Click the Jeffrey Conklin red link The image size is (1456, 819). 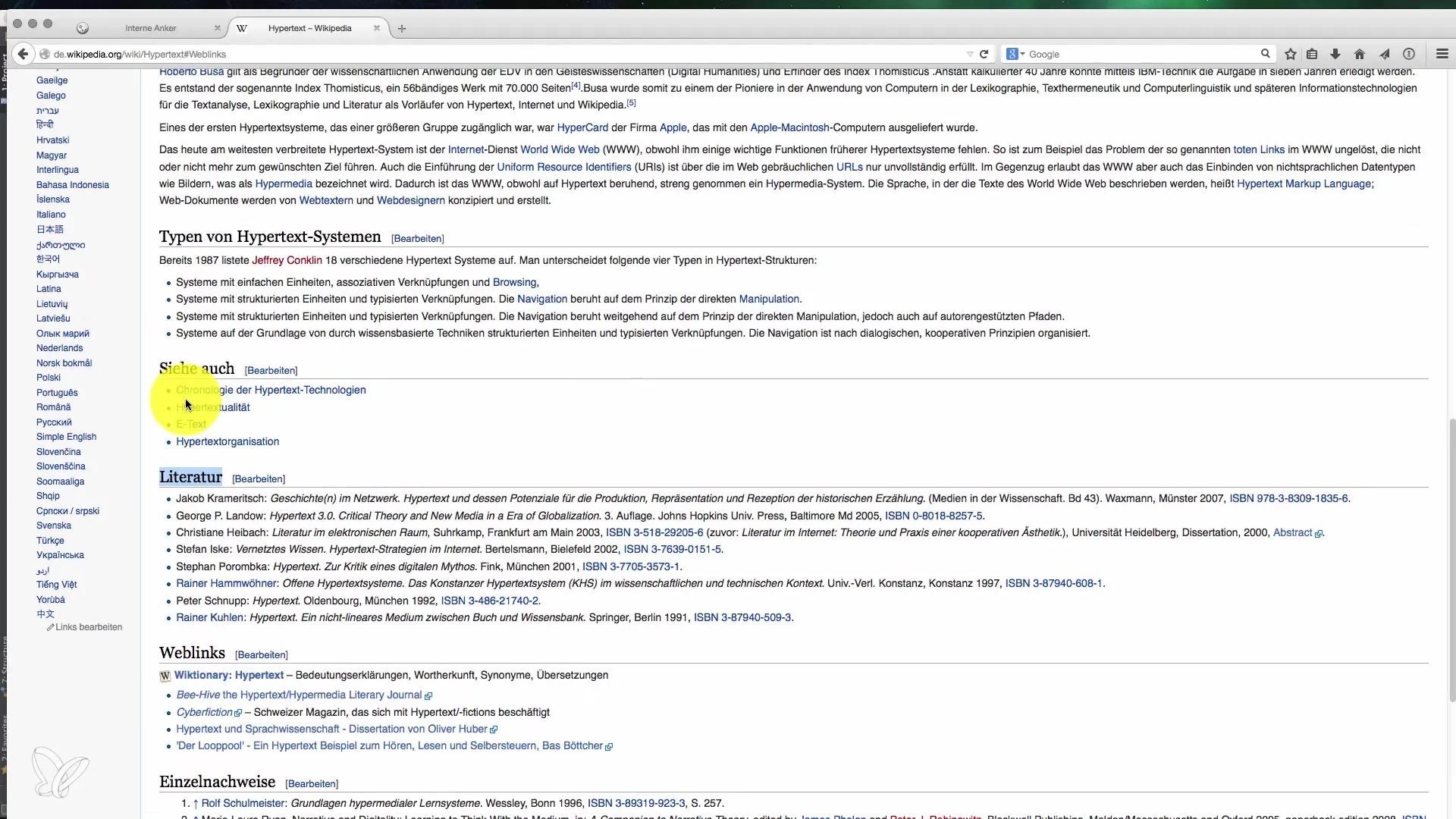[287, 260]
